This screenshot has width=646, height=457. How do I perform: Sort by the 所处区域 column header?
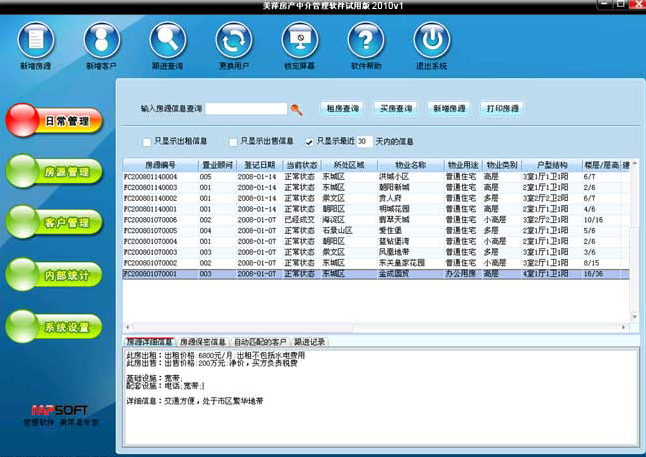(x=349, y=165)
